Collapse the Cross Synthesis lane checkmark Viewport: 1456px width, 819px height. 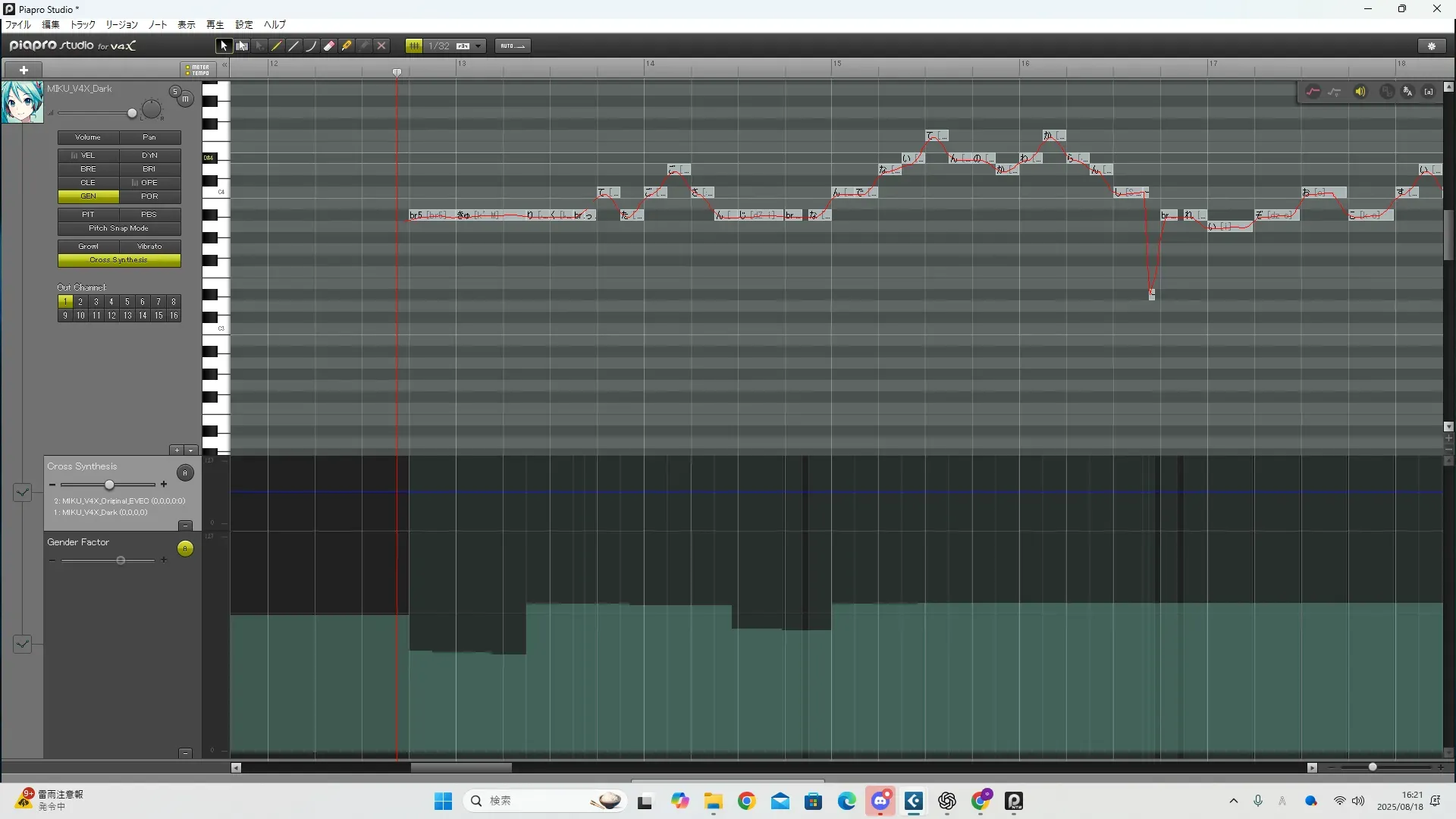(22, 493)
